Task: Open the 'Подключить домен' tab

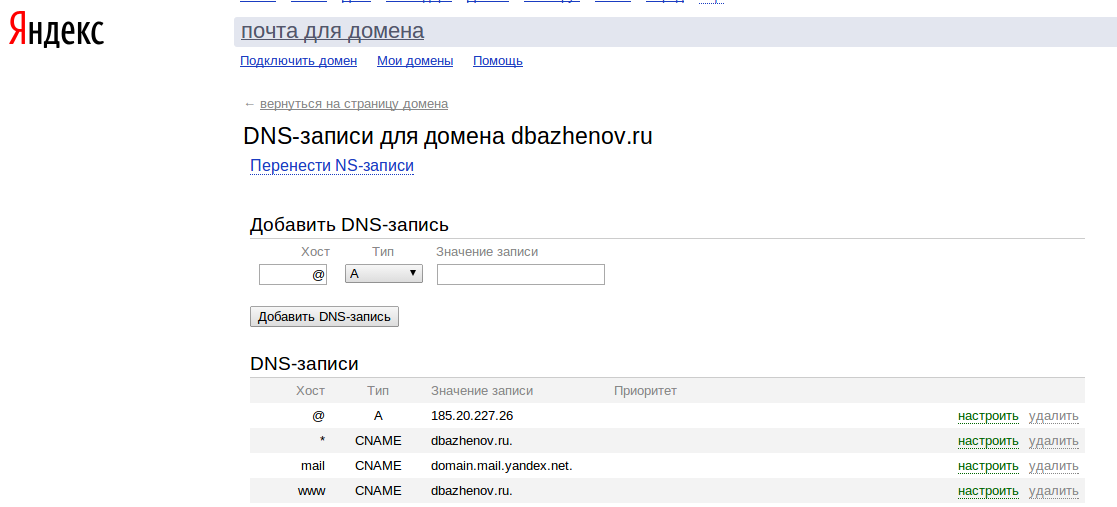Action: [298, 61]
